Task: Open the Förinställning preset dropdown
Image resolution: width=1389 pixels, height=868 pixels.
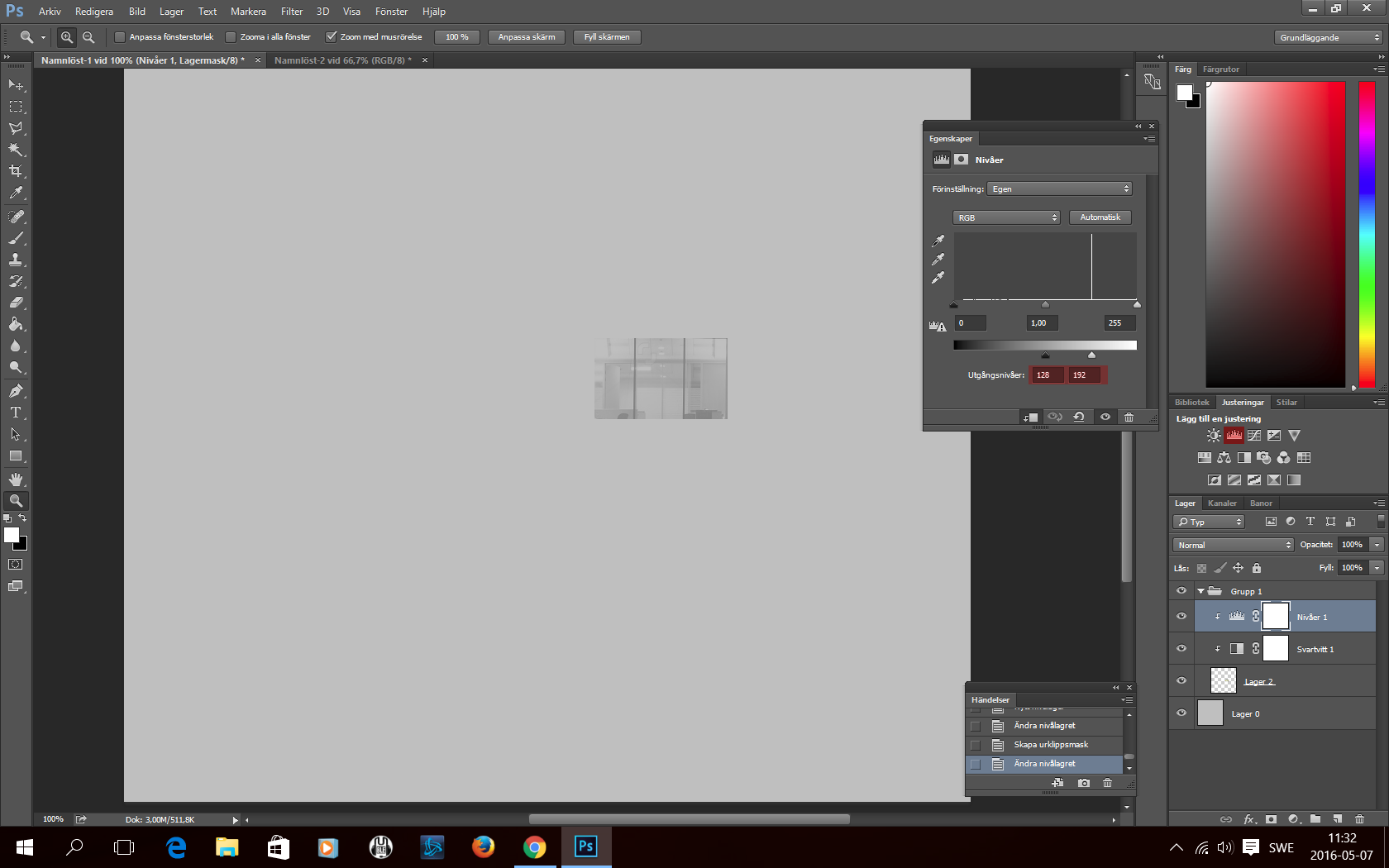Action: coord(1059,189)
